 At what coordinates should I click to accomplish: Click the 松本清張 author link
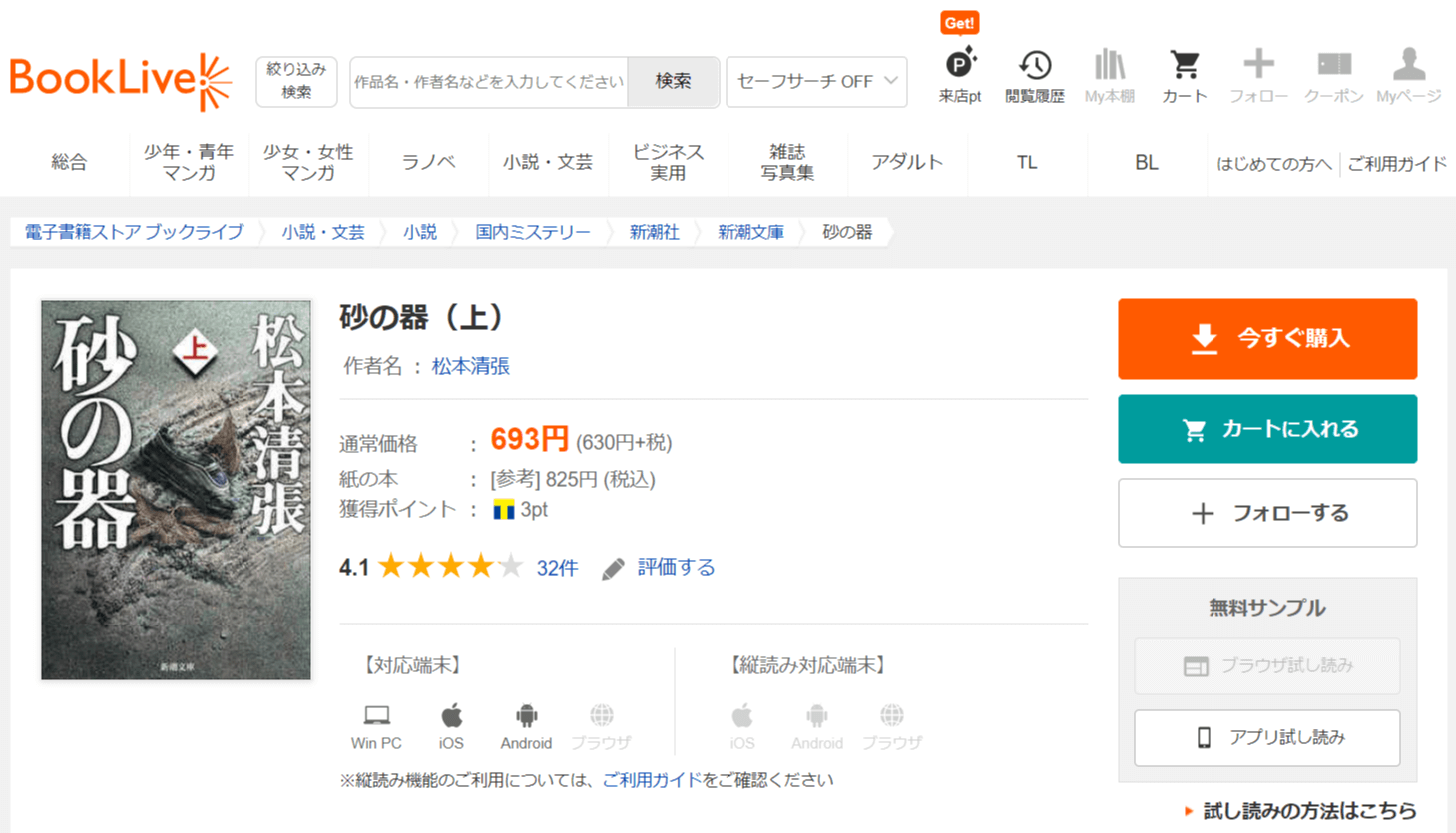point(470,366)
